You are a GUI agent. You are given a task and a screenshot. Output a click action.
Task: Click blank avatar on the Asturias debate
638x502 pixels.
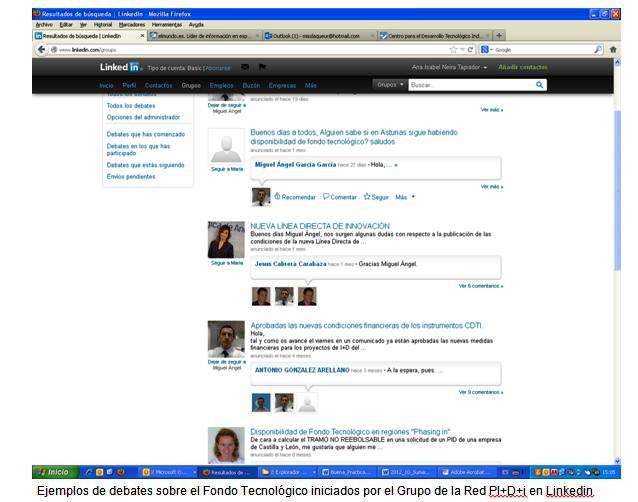pos(226,146)
